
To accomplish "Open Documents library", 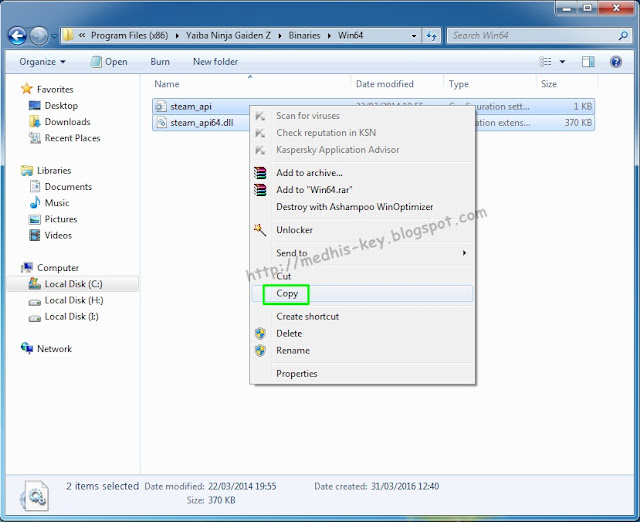I will point(60,187).
